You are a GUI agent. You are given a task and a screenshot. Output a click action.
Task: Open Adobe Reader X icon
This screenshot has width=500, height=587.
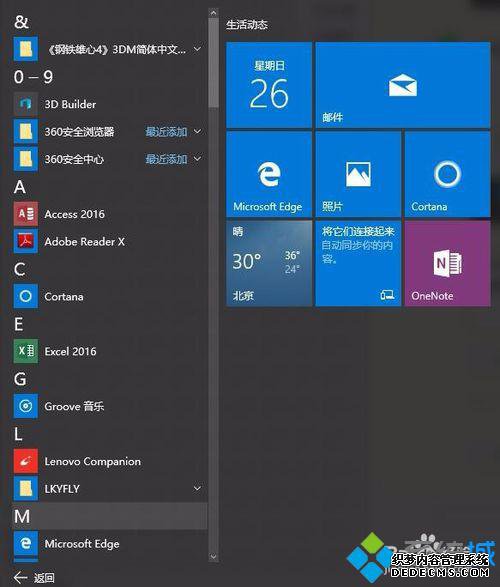(25, 241)
